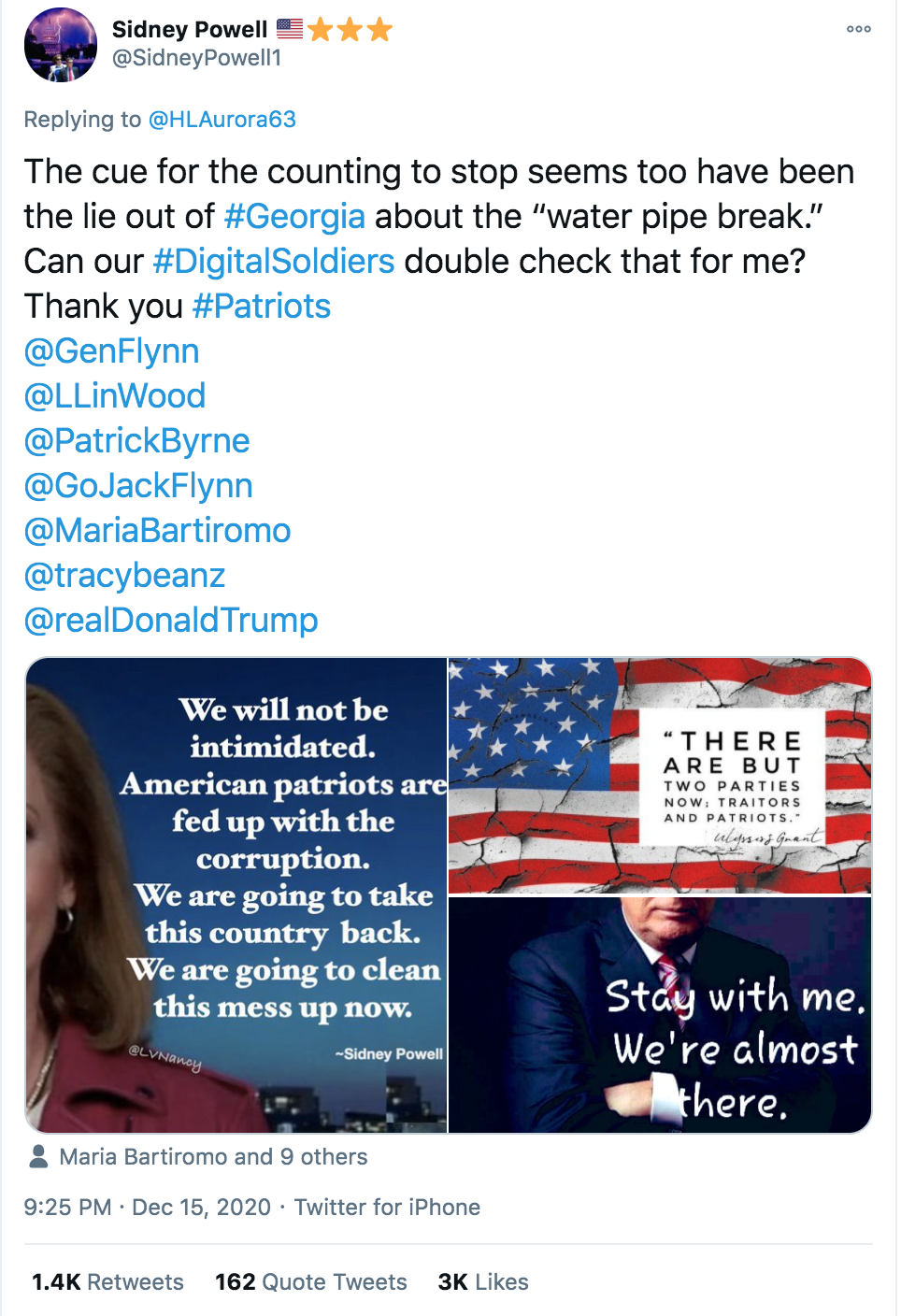901x1316 pixels.
Task: Open the 'We will not be intimidated' image
Action: click(x=236, y=895)
